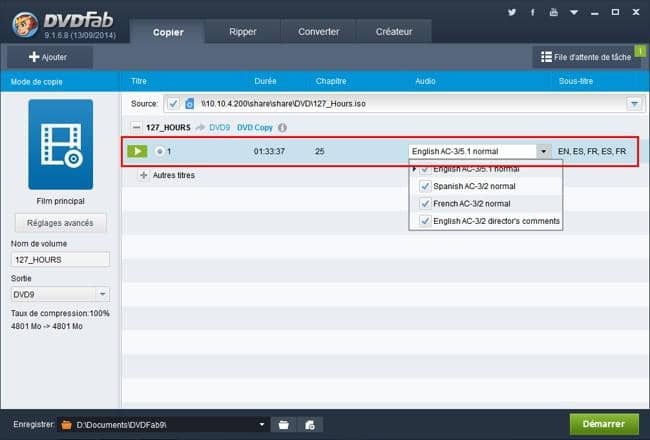Click the green queue count badge
650x440 pixels.
pos(640,51)
